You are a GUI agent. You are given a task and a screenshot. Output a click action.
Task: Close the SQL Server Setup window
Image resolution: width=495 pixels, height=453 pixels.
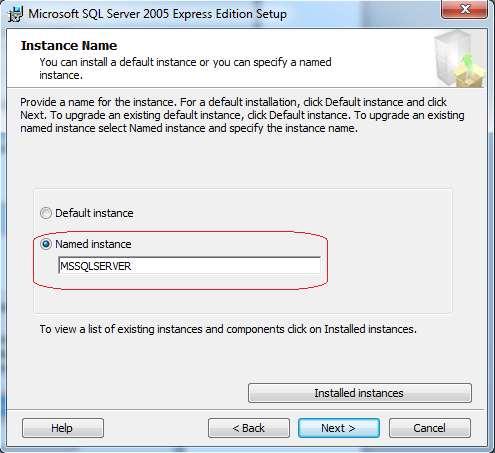pos(465,9)
